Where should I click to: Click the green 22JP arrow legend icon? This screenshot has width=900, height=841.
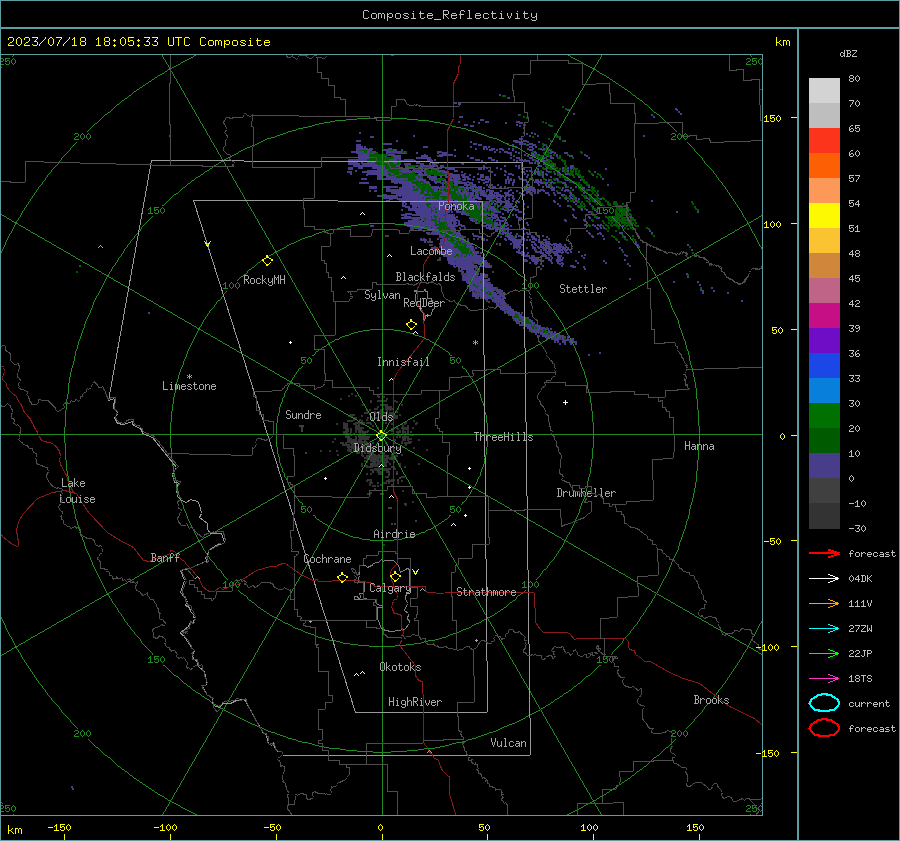click(824, 653)
